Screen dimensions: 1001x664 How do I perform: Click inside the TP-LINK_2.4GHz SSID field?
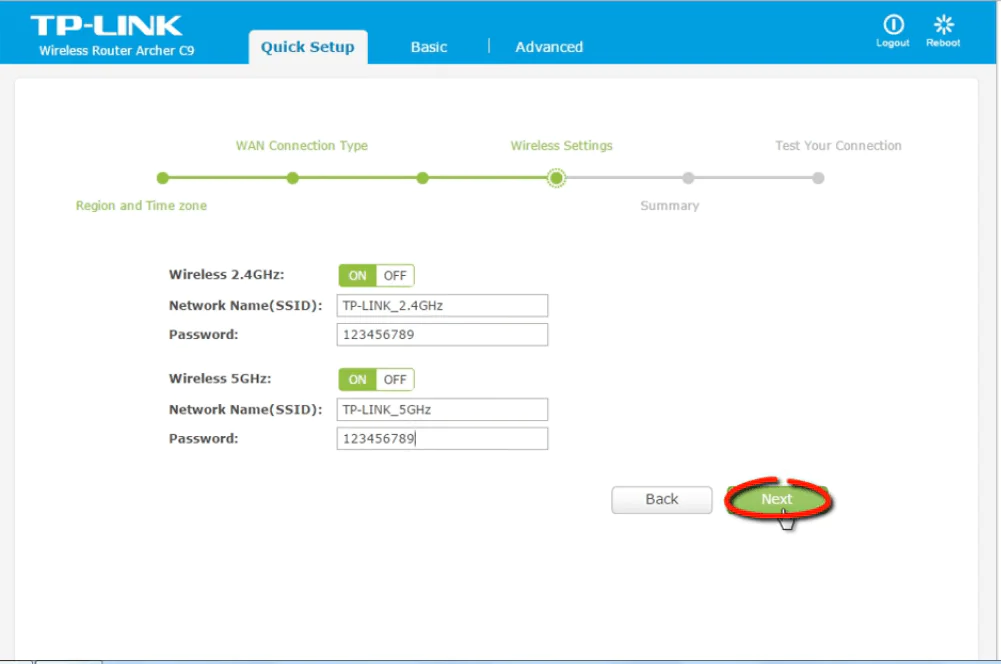[442, 305]
